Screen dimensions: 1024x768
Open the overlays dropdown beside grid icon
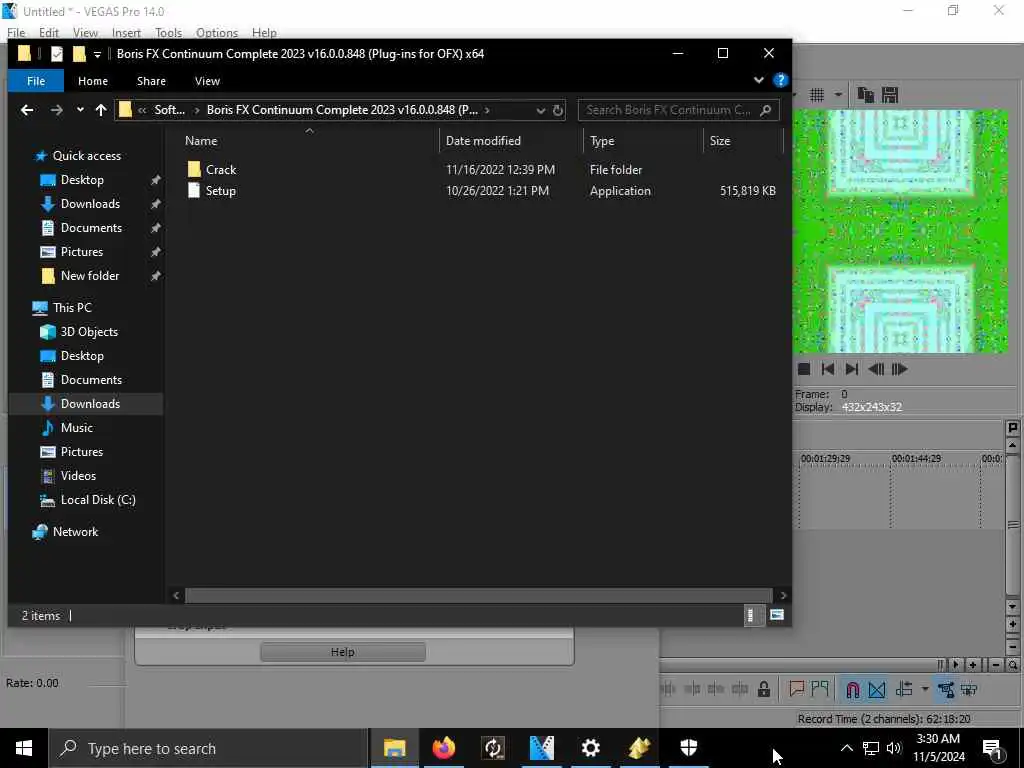838,95
